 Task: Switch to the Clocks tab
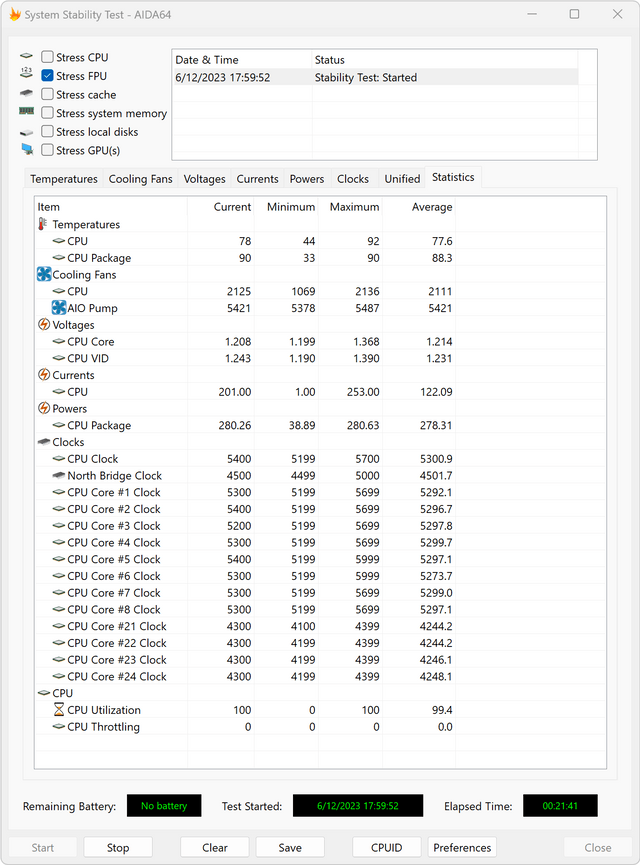point(353,179)
